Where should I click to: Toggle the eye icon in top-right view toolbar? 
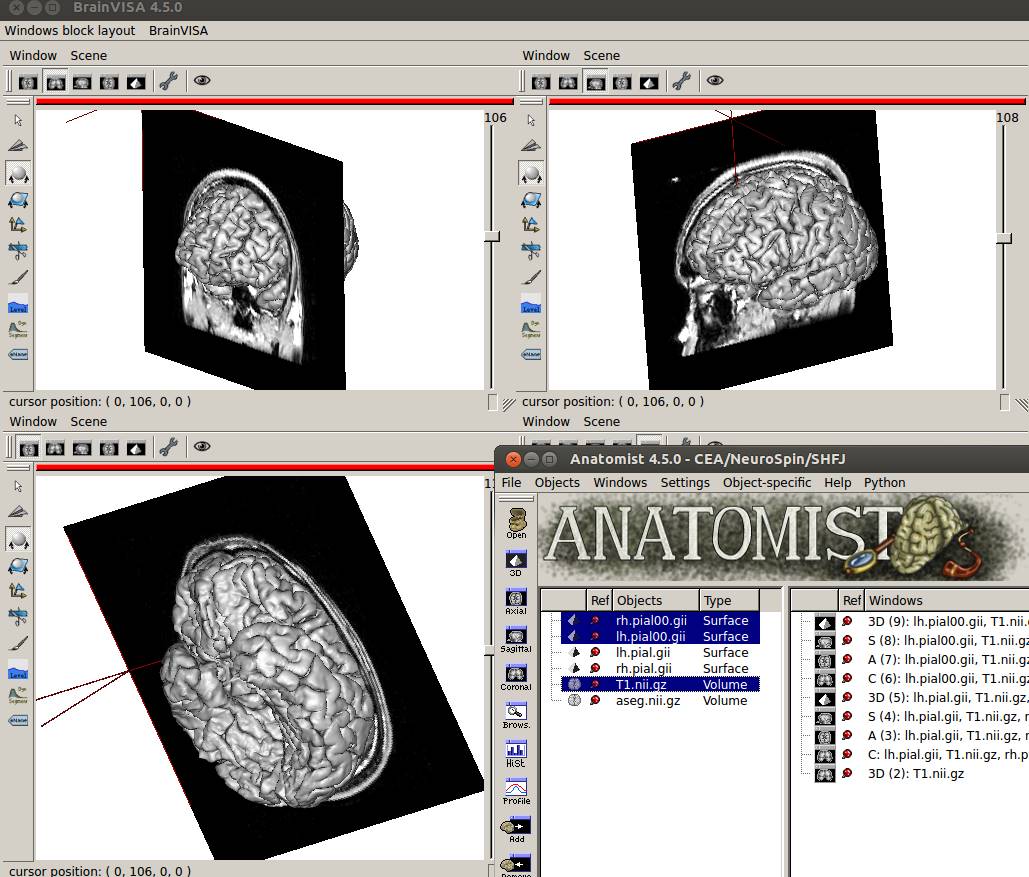(715, 81)
